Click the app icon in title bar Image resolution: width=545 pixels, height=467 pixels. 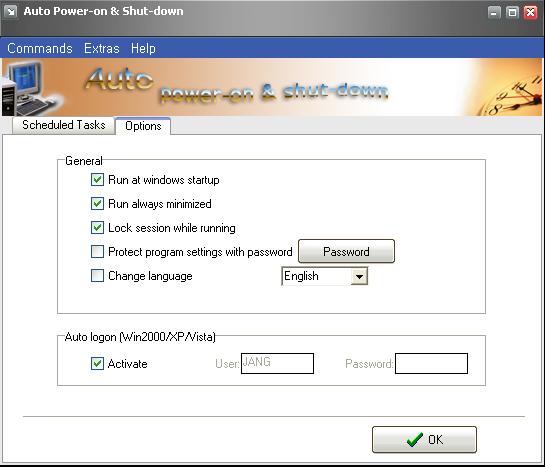[11, 11]
